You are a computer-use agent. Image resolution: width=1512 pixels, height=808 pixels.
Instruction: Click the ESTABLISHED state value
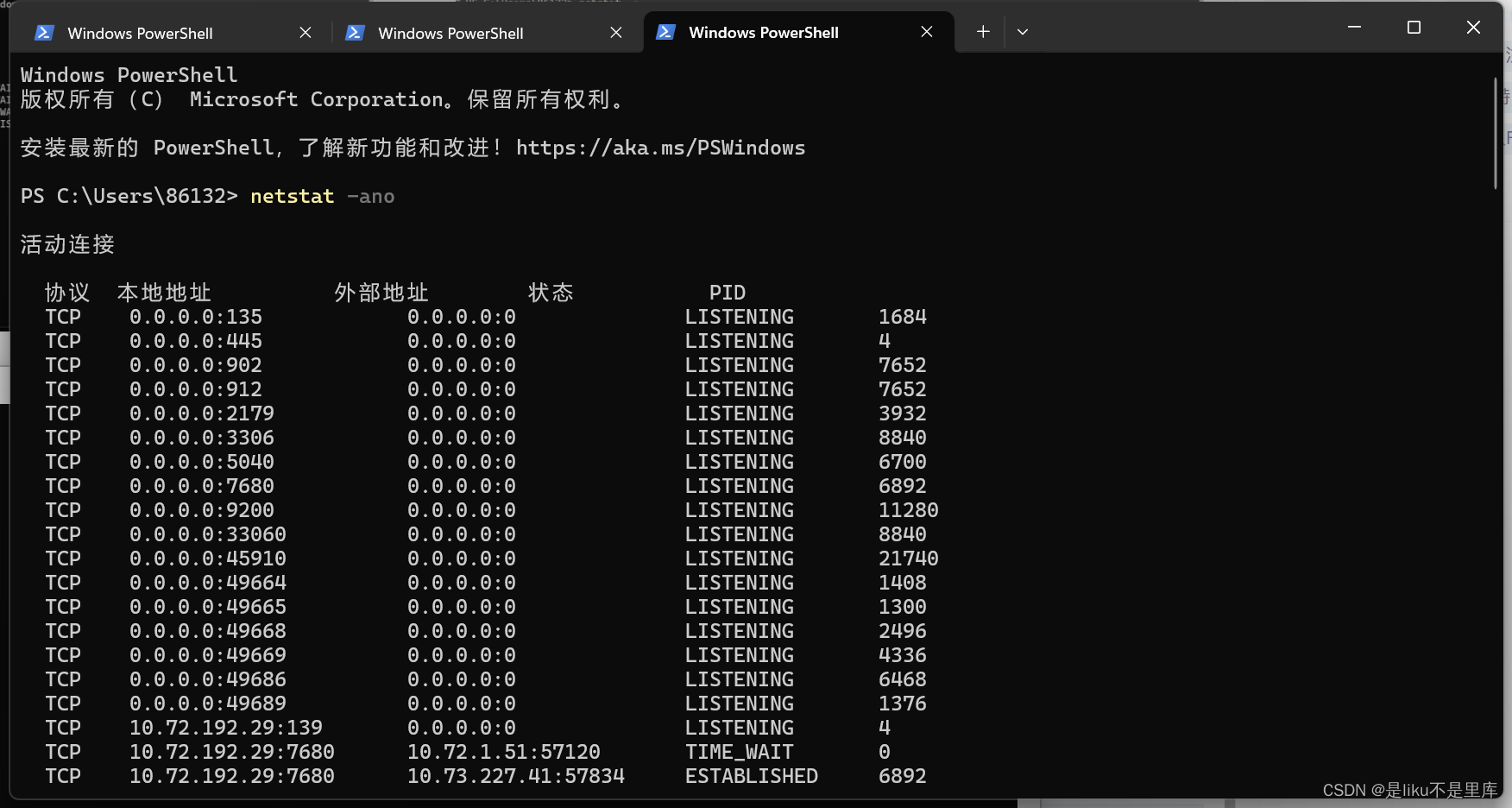coord(752,777)
